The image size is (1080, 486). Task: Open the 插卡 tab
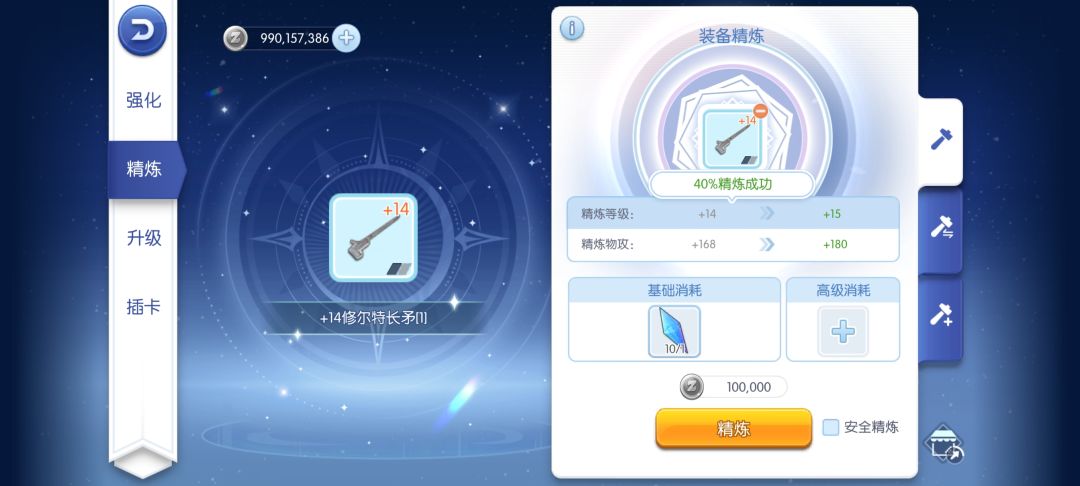coord(143,307)
